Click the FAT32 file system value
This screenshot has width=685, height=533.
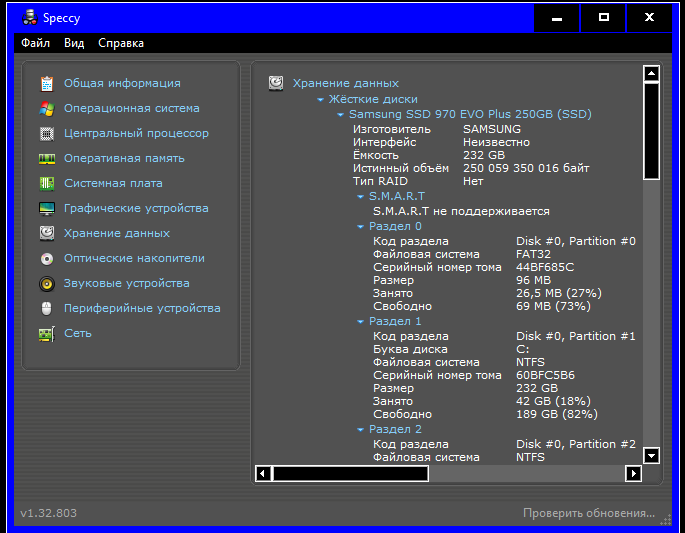click(x=533, y=254)
